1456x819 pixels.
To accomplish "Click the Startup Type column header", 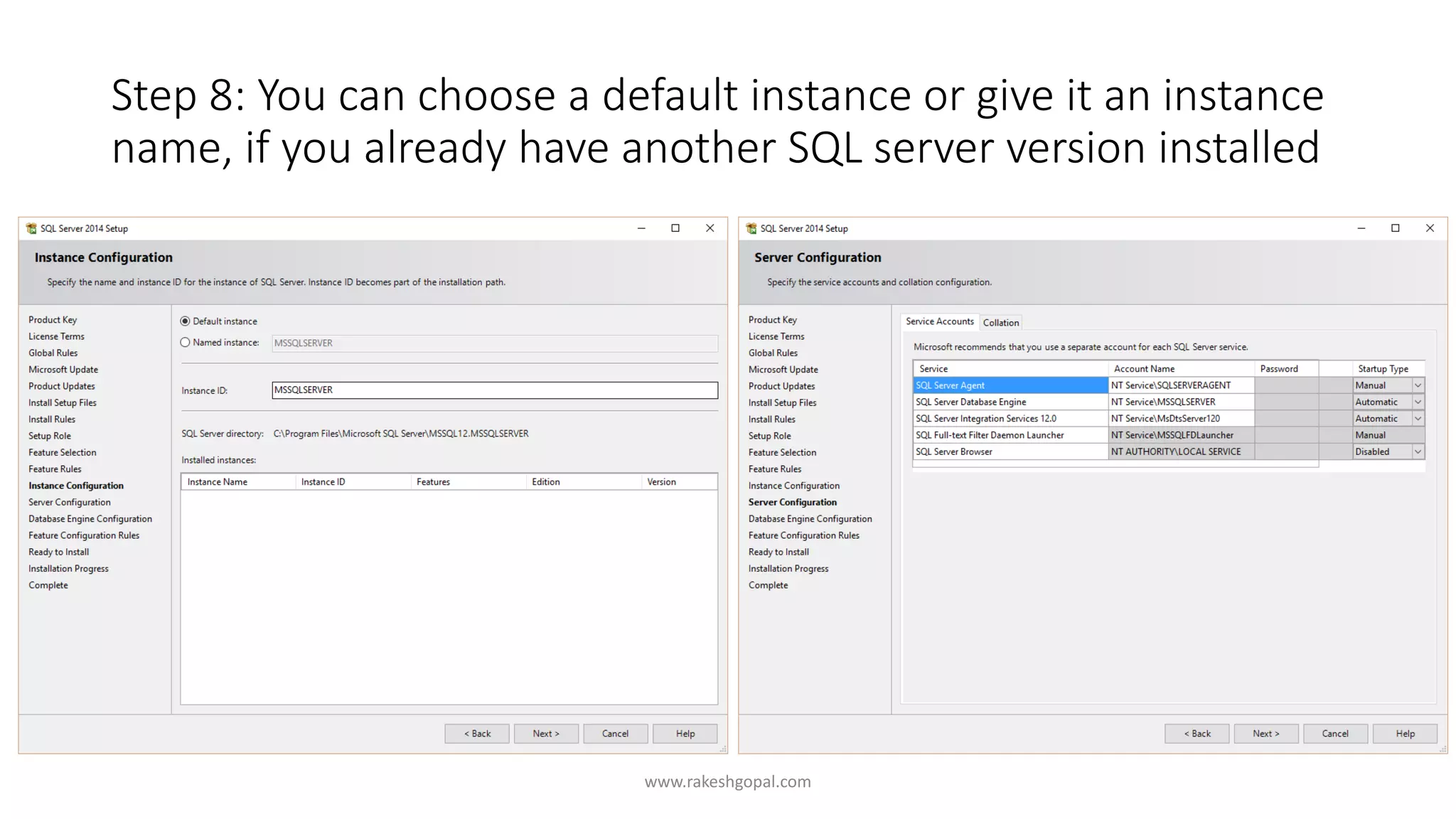I will click(x=1388, y=369).
